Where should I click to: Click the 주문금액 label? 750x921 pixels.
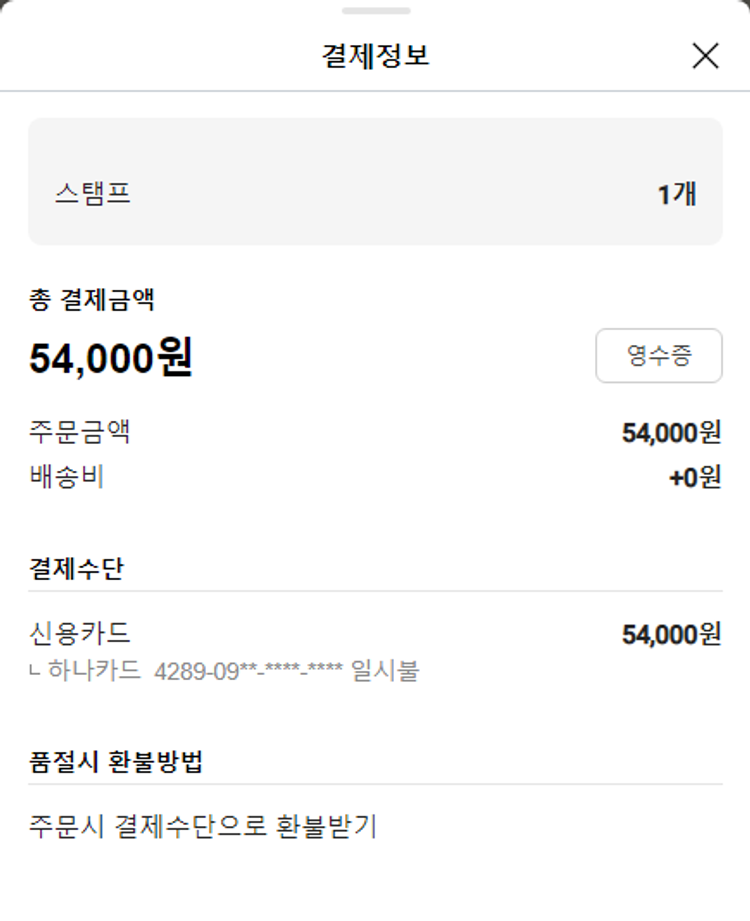tap(80, 432)
